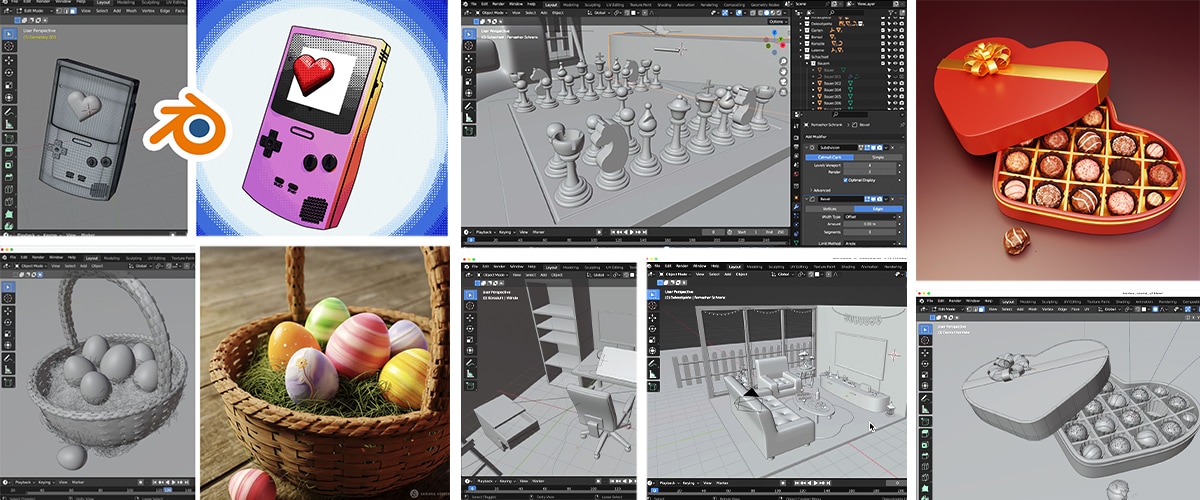Open Object Mode dropdown in living room window
This screenshot has width=1200, height=500.
pyautogui.click(x=676, y=274)
